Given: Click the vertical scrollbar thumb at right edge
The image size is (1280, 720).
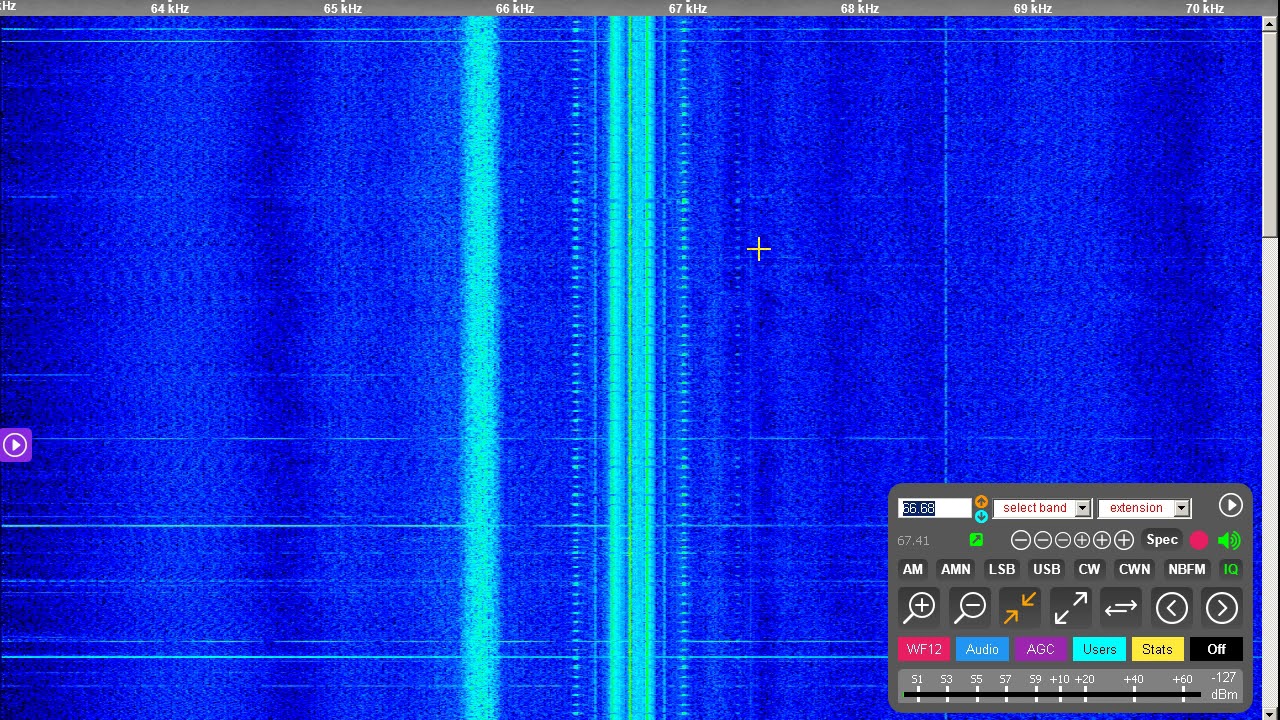Looking at the screenshot, I should [1270, 135].
